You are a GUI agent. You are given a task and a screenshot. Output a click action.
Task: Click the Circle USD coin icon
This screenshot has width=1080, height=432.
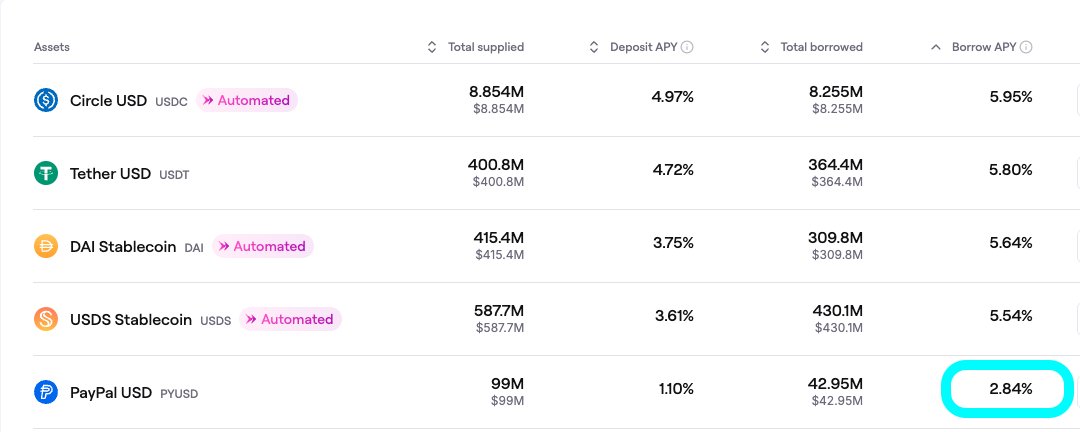click(x=46, y=101)
